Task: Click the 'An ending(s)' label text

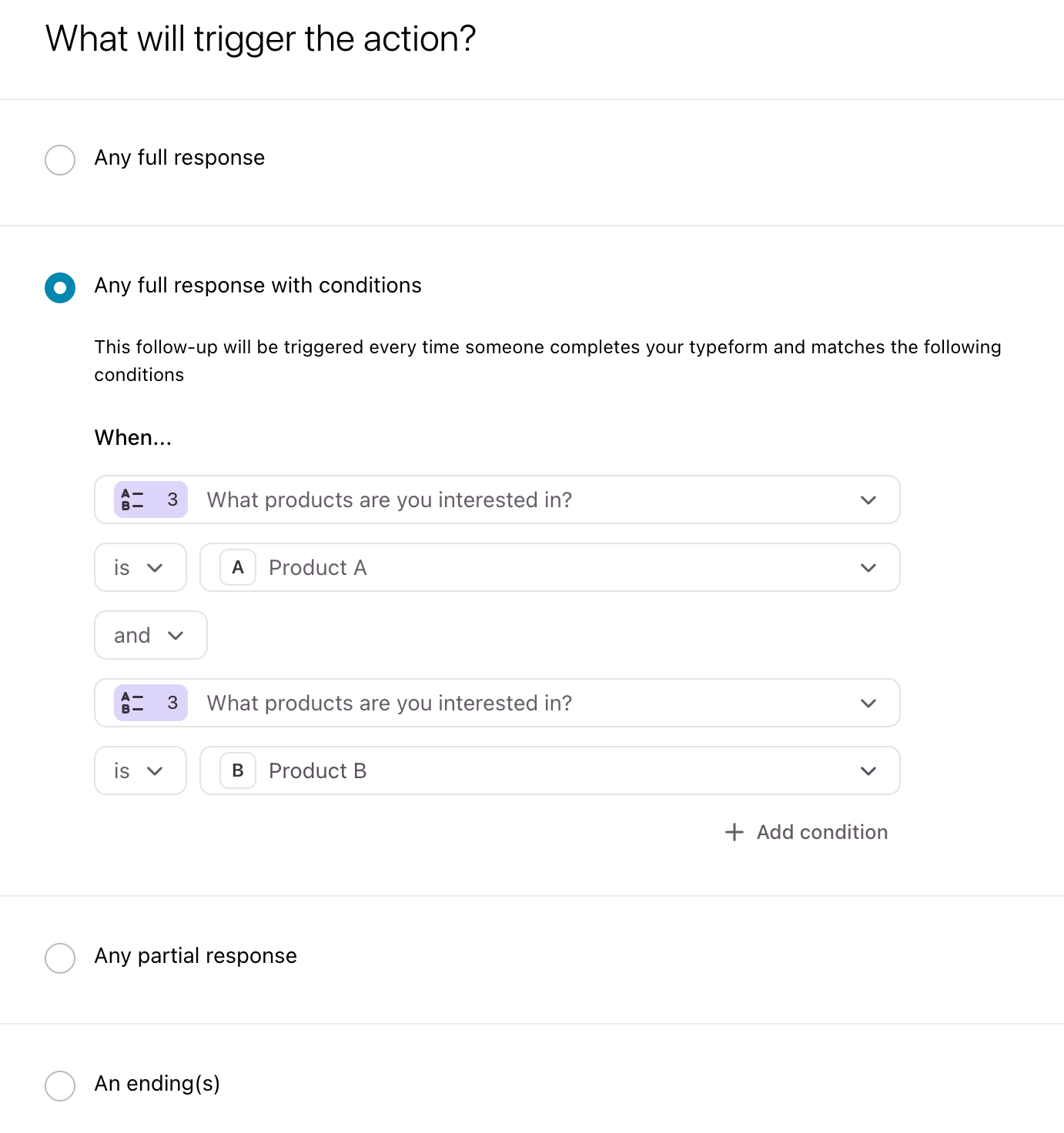Action: click(157, 1084)
